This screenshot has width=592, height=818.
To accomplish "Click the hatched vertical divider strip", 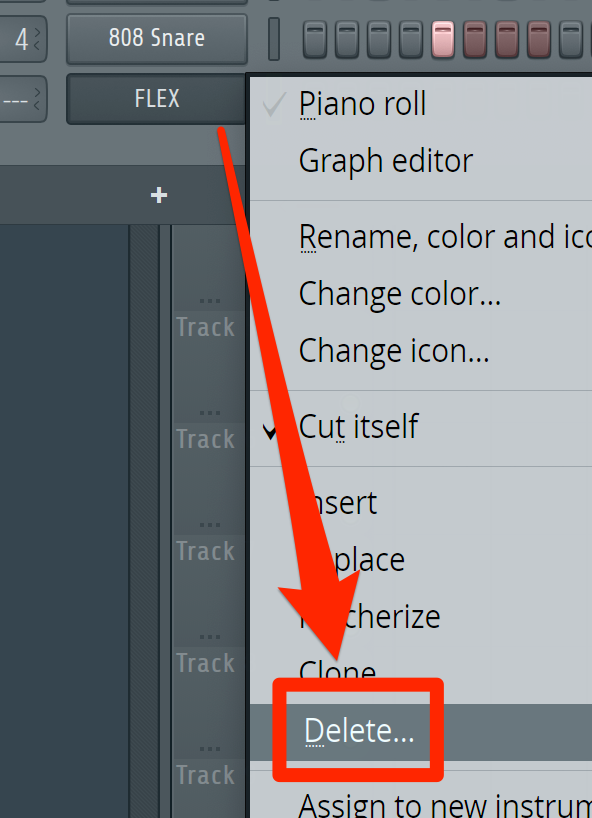I will click(144, 521).
